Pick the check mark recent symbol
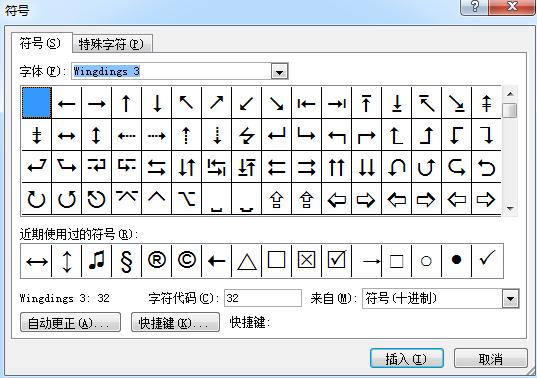537x378 pixels. point(487,261)
